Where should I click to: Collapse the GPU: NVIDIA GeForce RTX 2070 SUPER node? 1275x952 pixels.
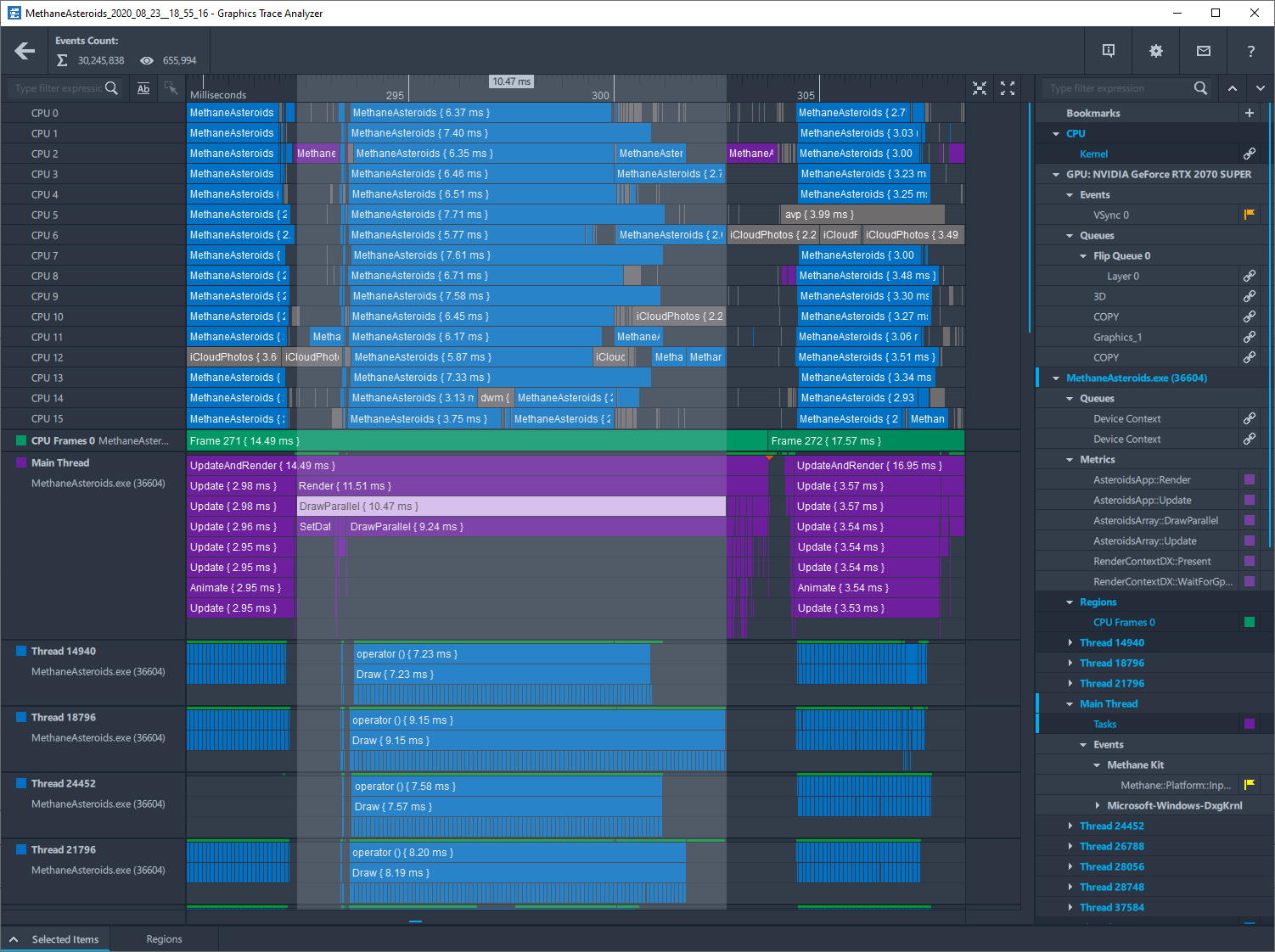(1056, 174)
